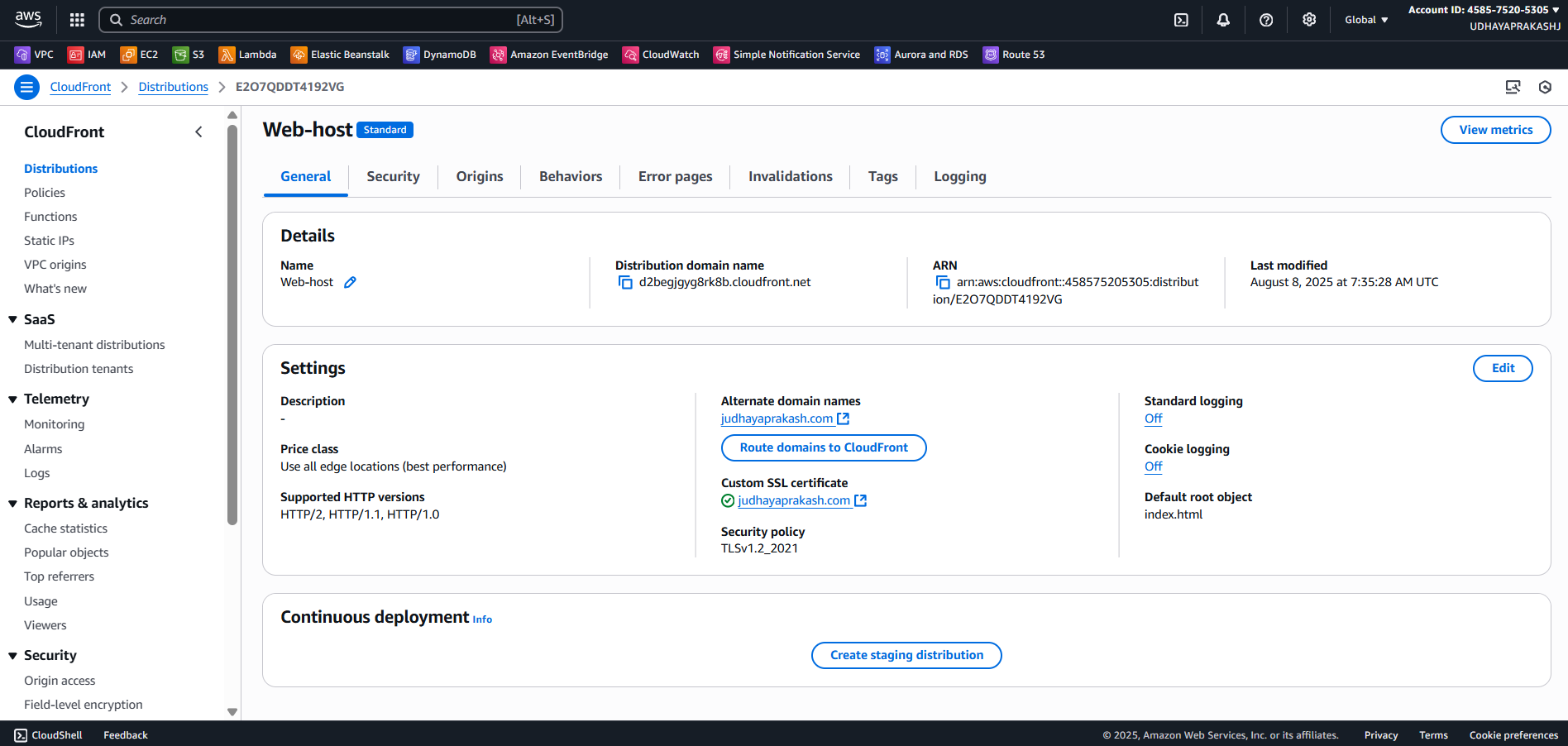Image resolution: width=1568 pixels, height=746 pixels.
Task: Open Elastic Beanstalk shortcut
Action: 340,55
